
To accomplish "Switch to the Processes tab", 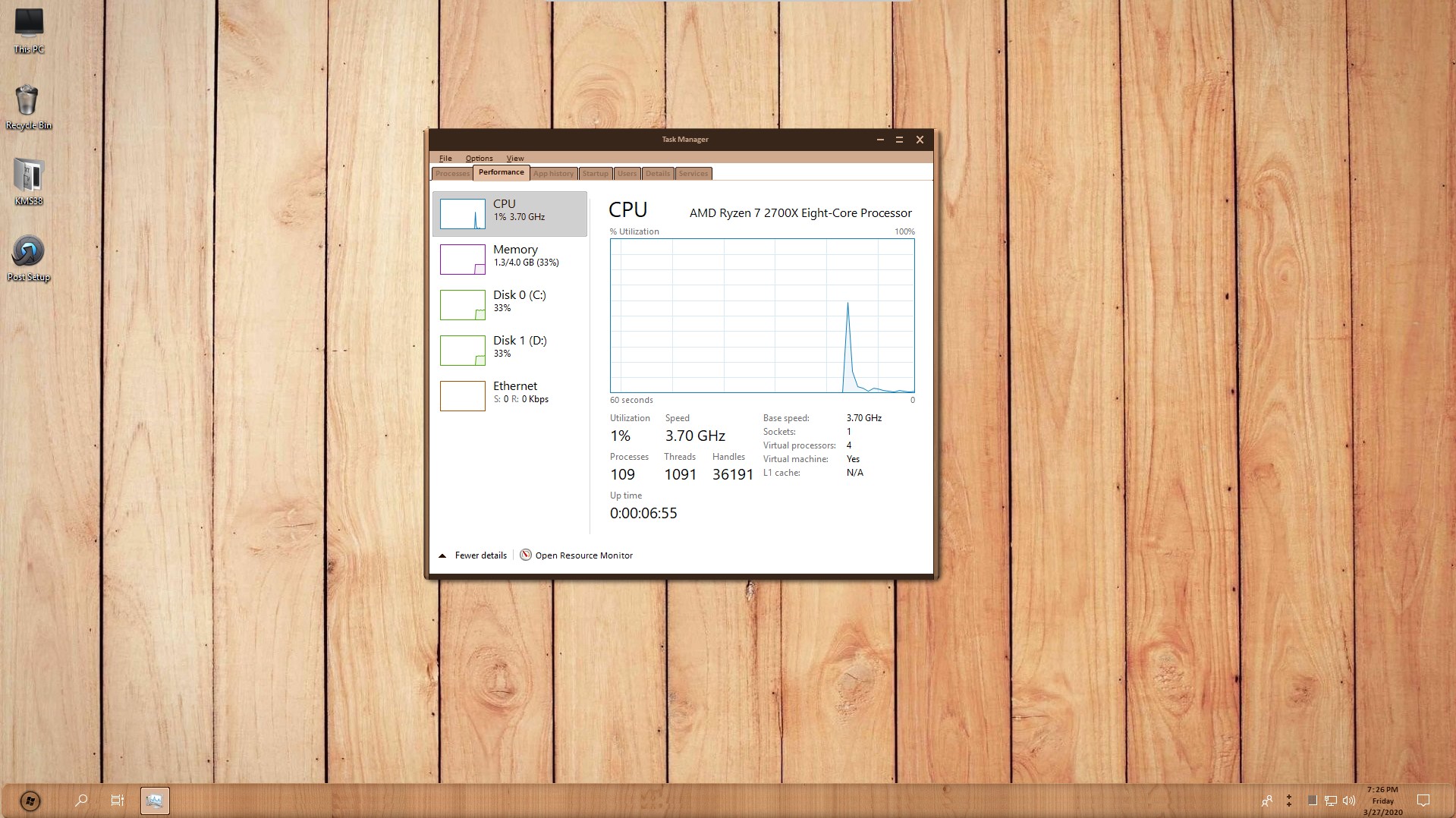I will [452, 174].
